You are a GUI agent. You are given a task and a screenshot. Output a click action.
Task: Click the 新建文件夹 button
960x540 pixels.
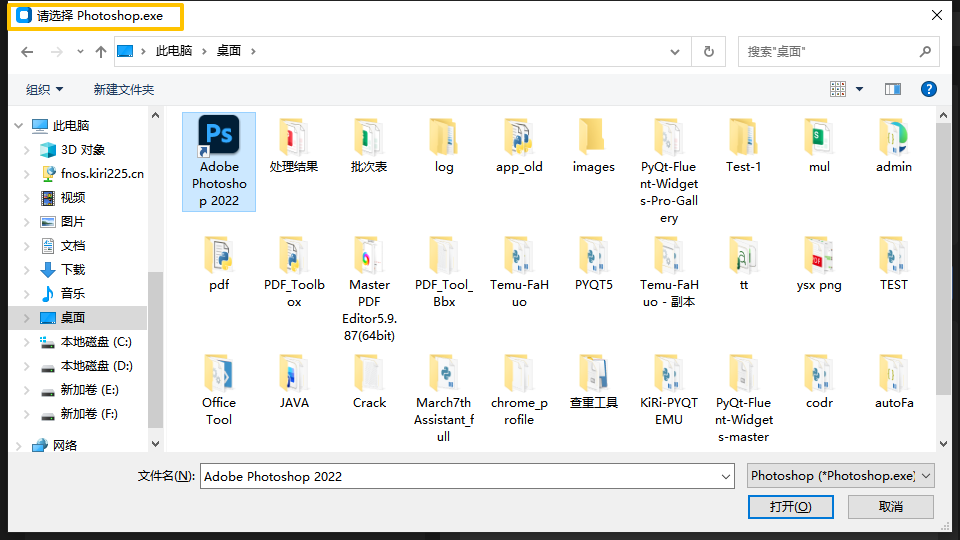tap(124, 89)
